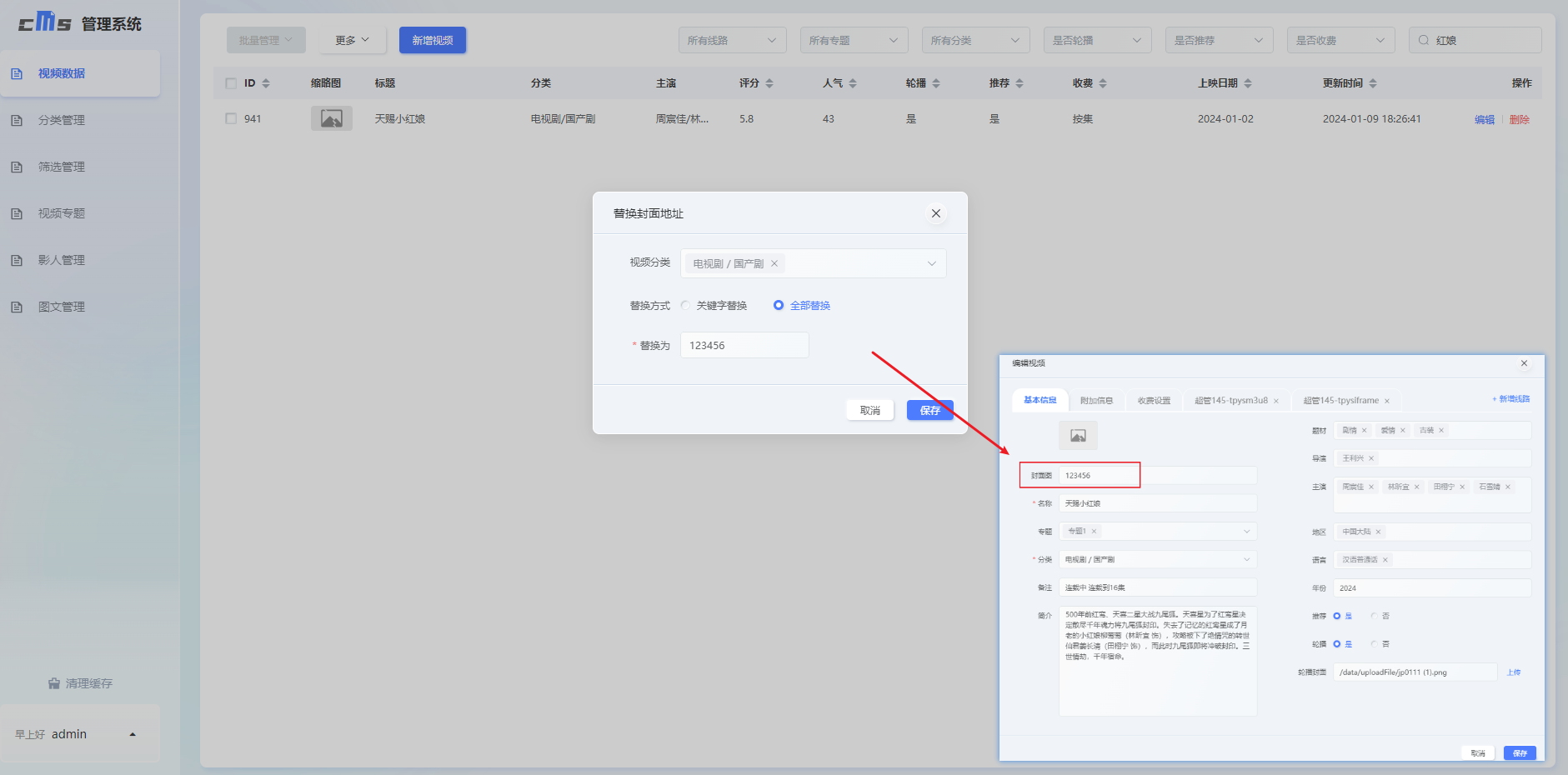Image resolution: width=1568 pixels, height=775 pixels.
Task: Close the 替换封面地址 dialog
Action: coord(936,213)
